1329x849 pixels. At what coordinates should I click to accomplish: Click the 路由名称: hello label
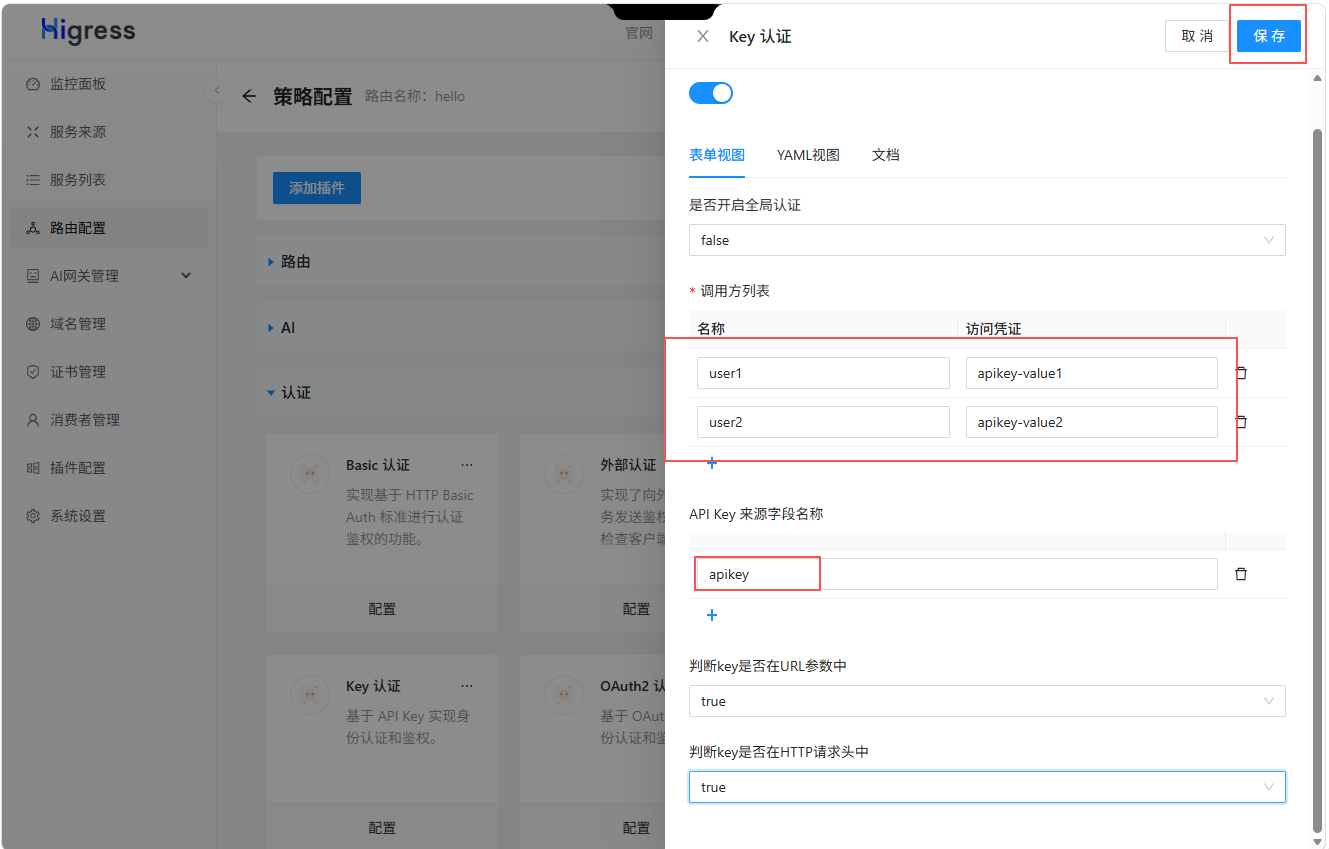[x=415, y=96]
